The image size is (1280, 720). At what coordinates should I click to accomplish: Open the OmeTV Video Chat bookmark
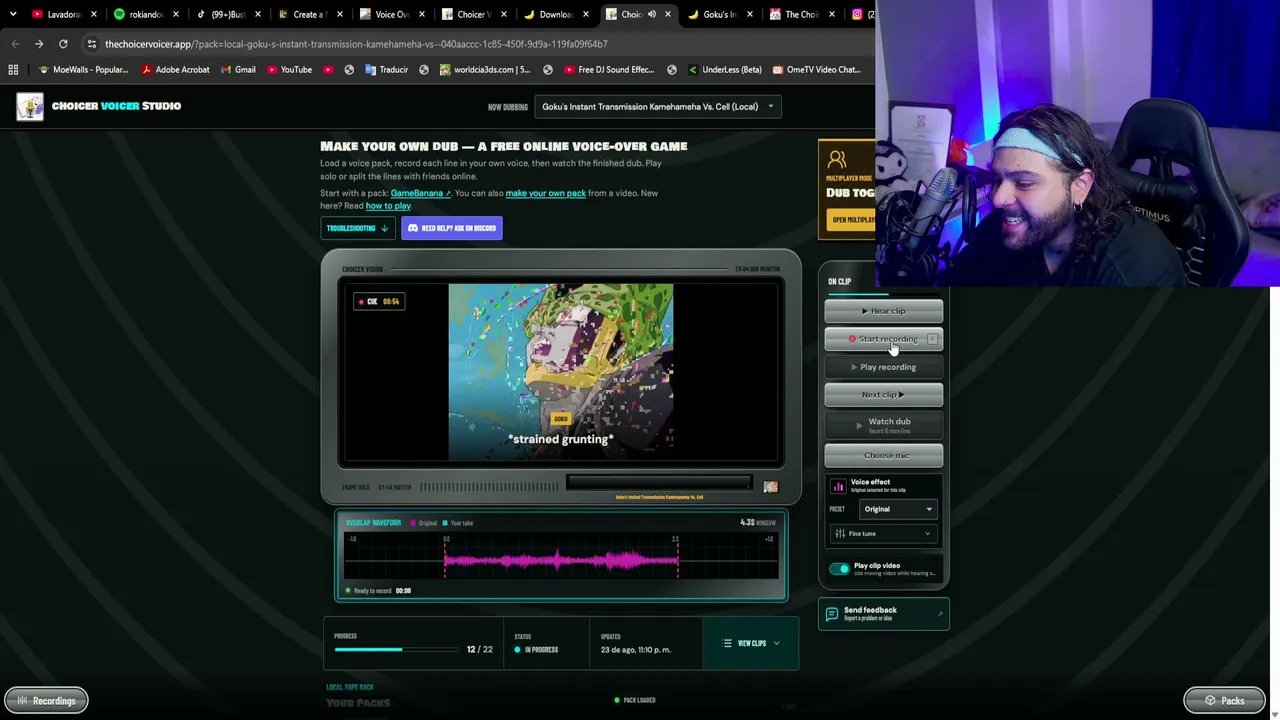point(816,70)
